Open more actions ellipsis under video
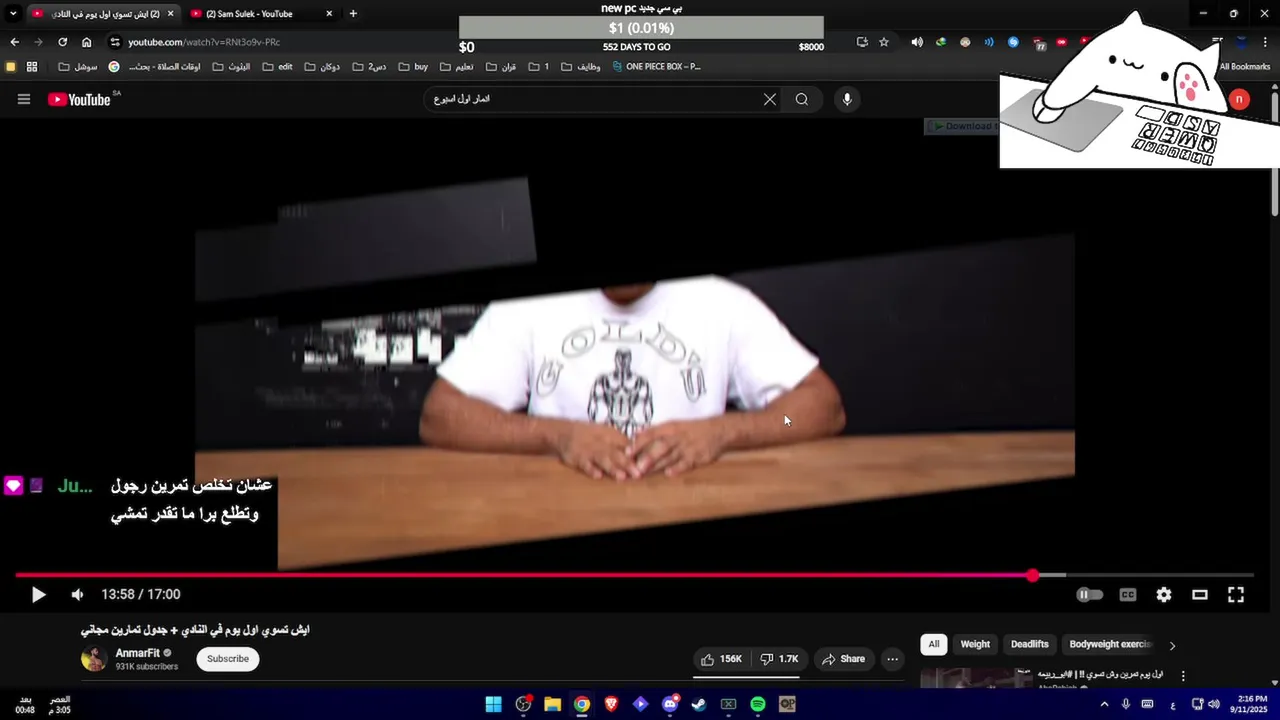This screenshot has width=1280, height=720. click(893, 659)
